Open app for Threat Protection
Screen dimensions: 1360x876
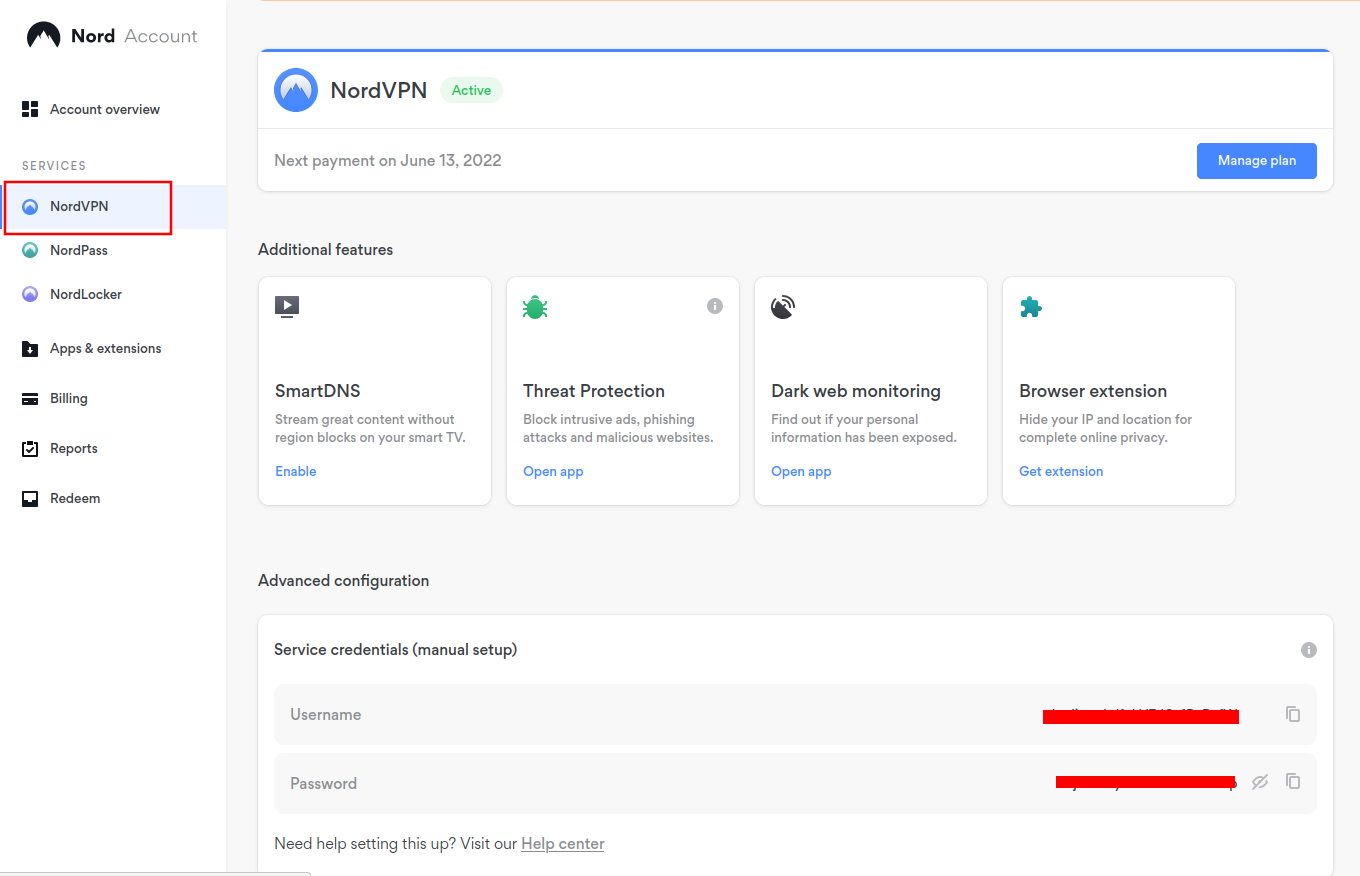point(553,471)
